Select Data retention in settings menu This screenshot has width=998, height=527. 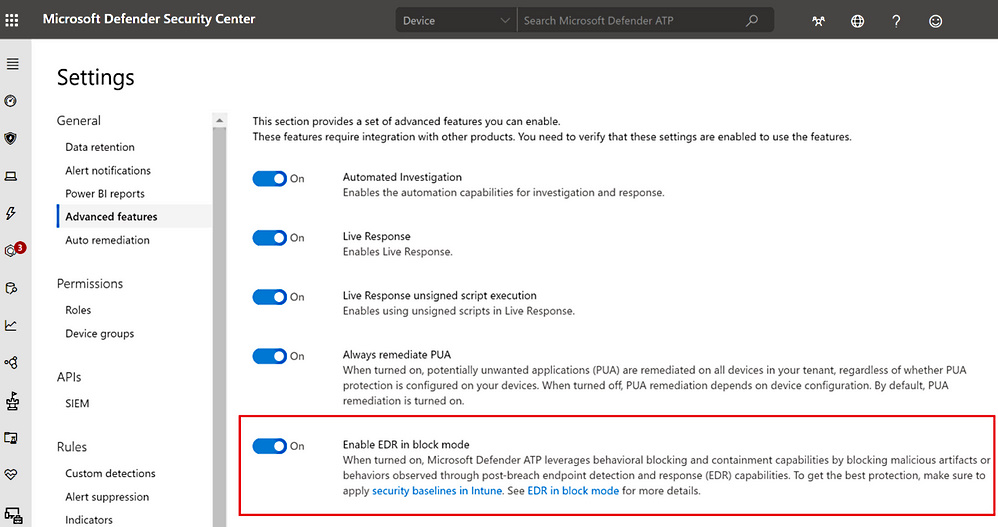pyautogui.click(x=100, y=147)
